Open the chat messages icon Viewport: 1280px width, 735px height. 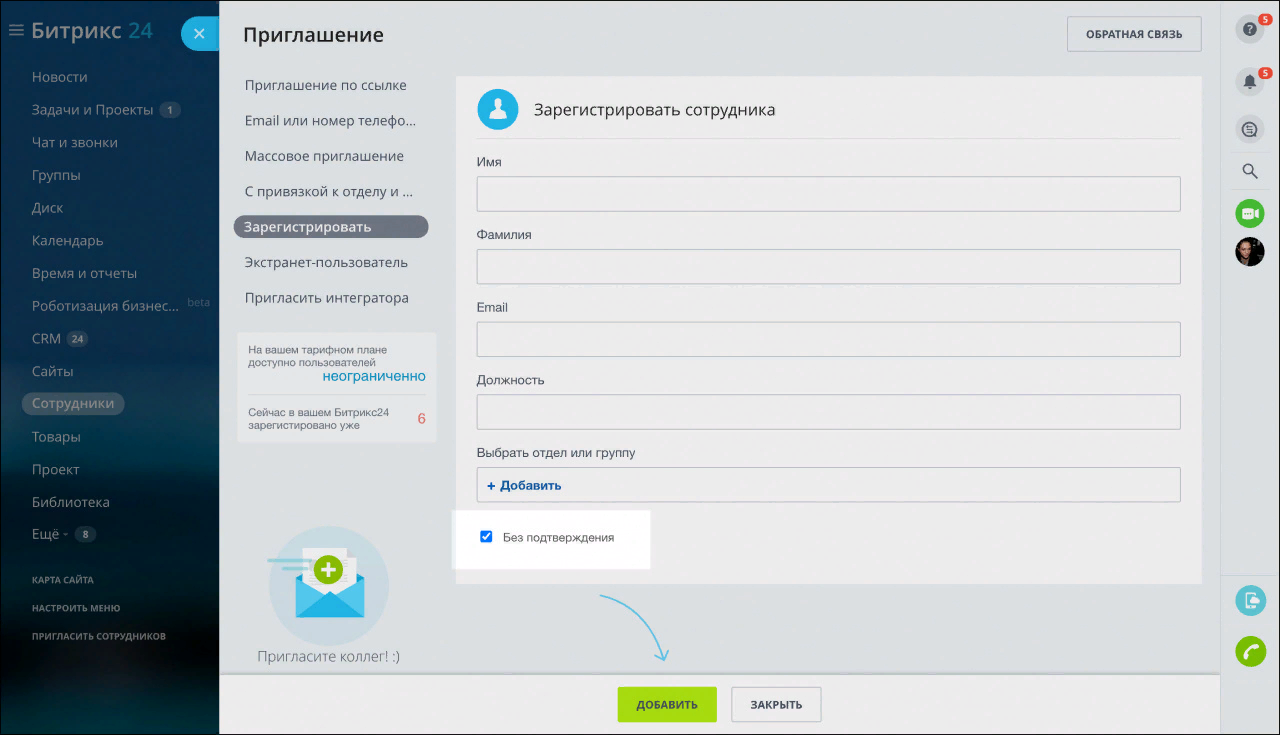(1249, 129)
